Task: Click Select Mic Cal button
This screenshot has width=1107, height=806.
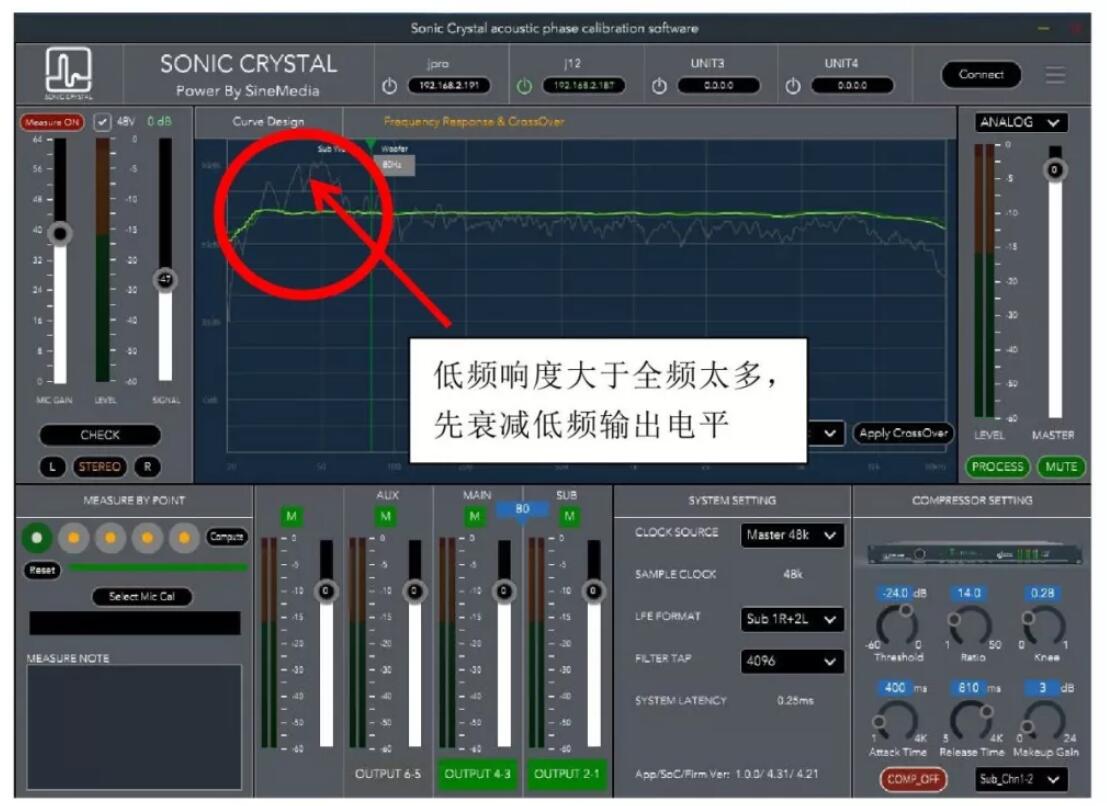Action: (x=141, y=596)
